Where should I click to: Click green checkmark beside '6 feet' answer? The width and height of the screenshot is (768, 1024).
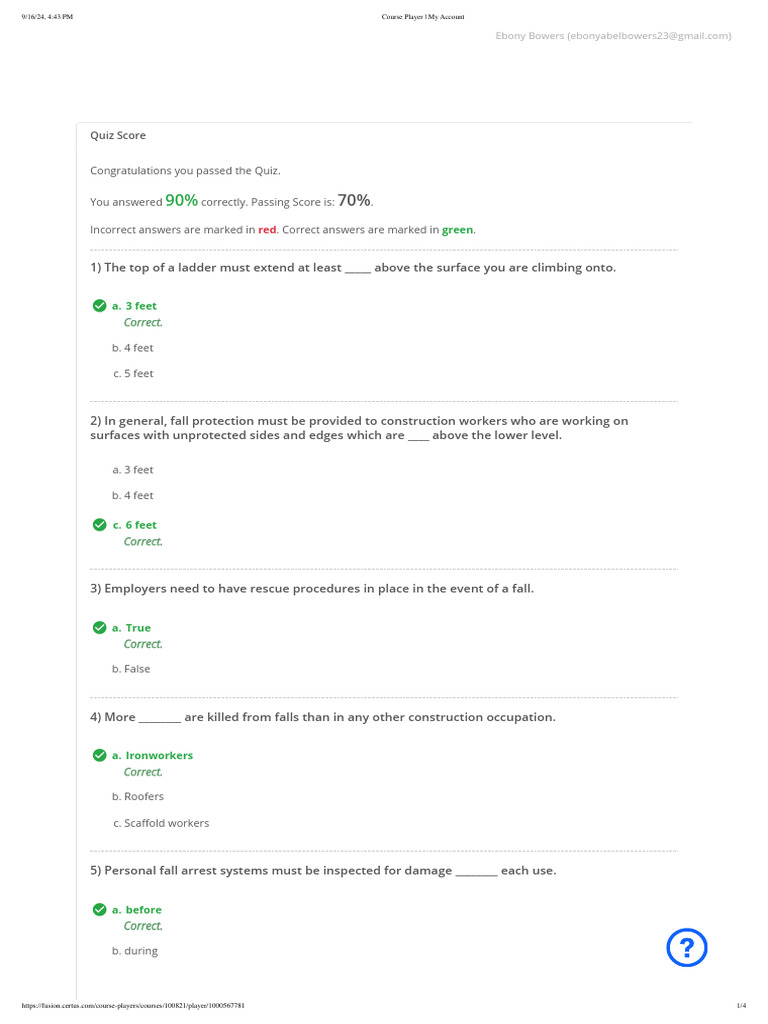pos(99,524)
